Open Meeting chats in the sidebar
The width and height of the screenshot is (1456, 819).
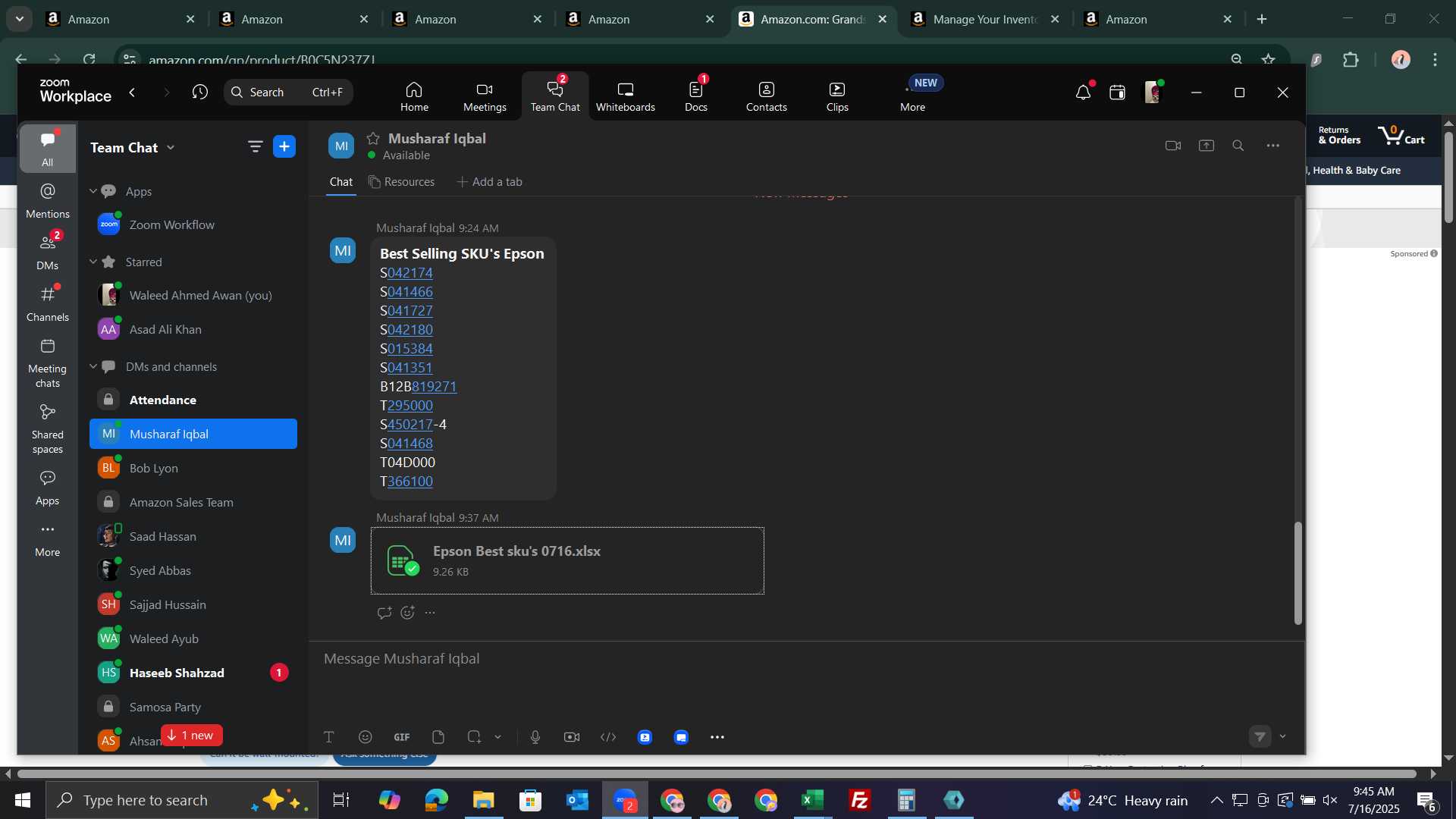point(47,363)
